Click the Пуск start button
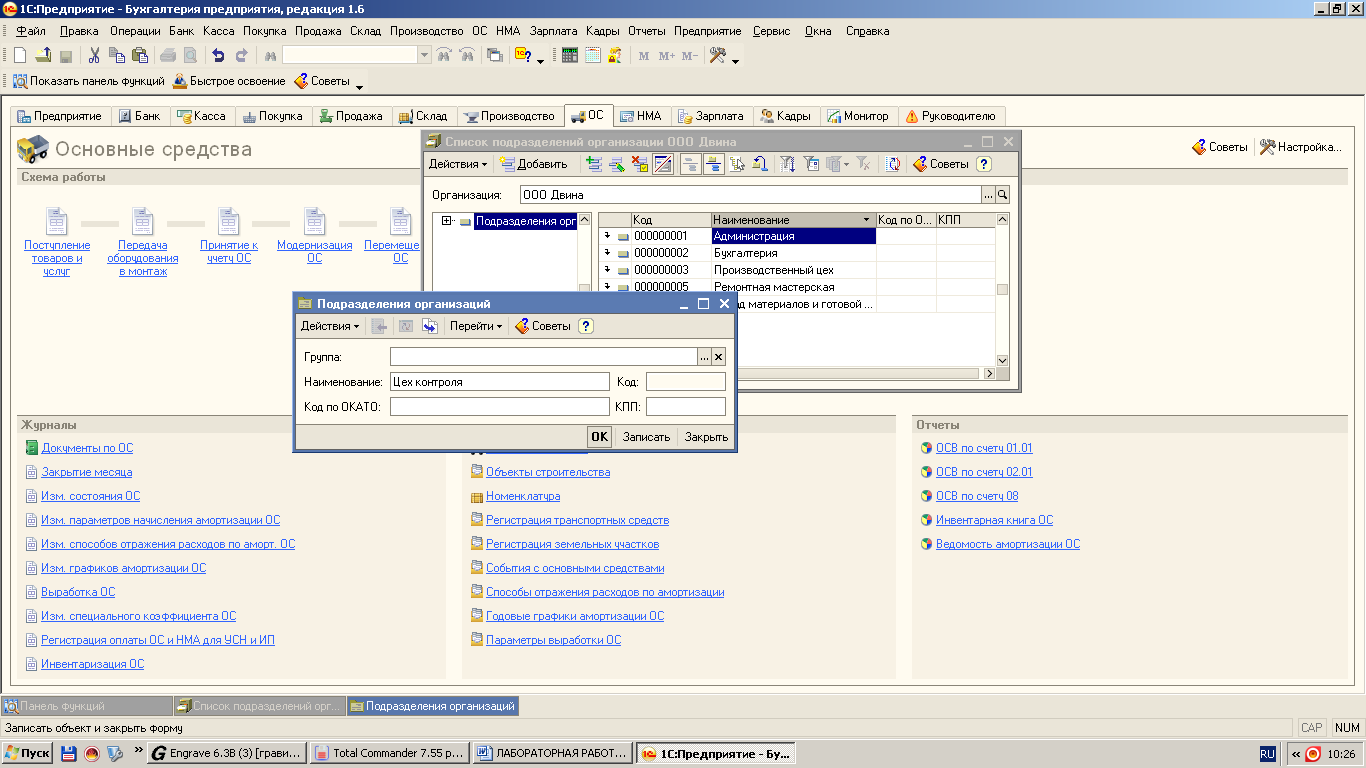The height and width of the screenshot is (768, 1366). [x=28, y=753]
